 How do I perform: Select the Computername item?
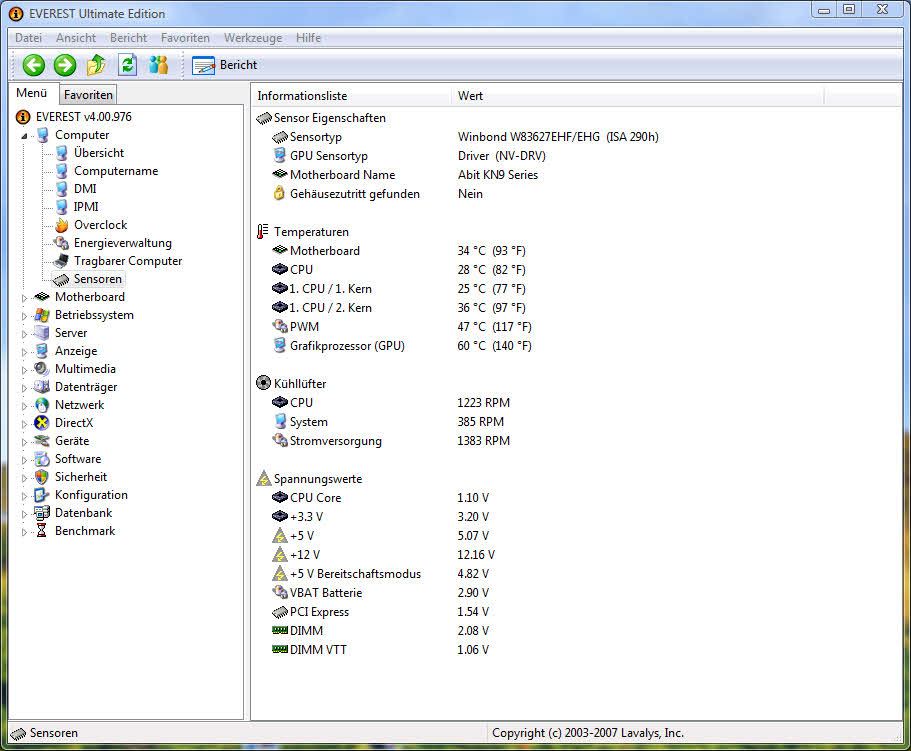point(116,171)
